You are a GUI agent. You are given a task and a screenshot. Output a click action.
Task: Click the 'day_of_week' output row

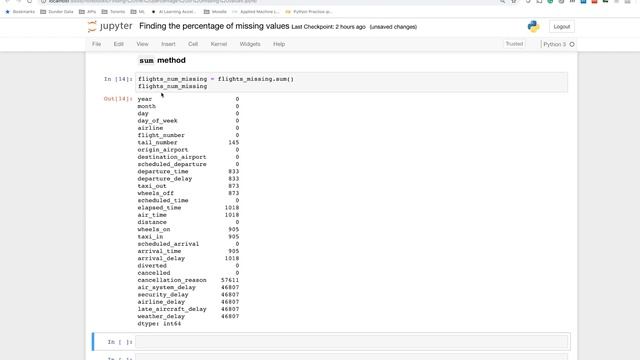click(188, 121)
